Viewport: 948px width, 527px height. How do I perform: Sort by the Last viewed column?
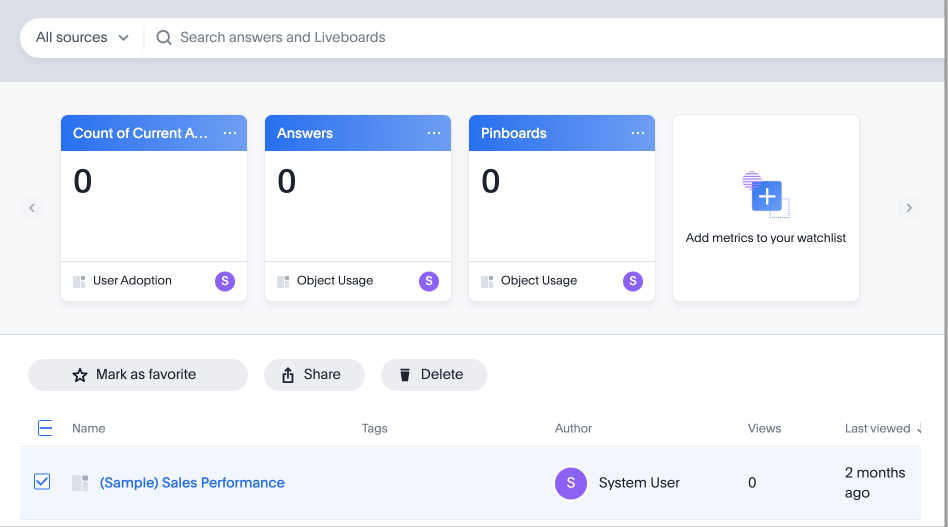(x=878, y=428)
